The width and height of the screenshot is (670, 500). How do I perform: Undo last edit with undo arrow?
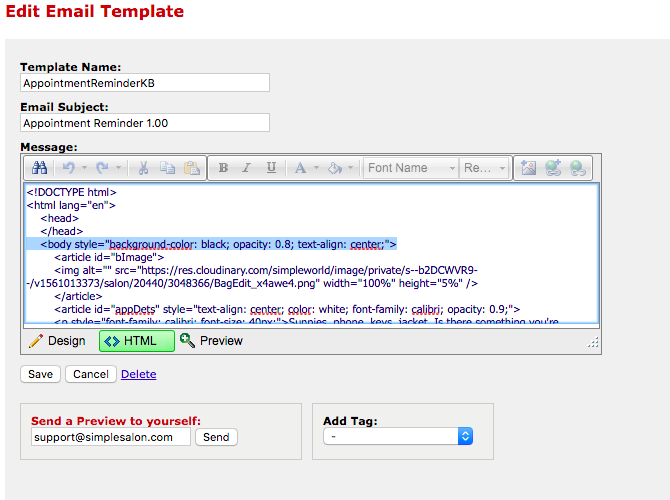coord(68,168)
